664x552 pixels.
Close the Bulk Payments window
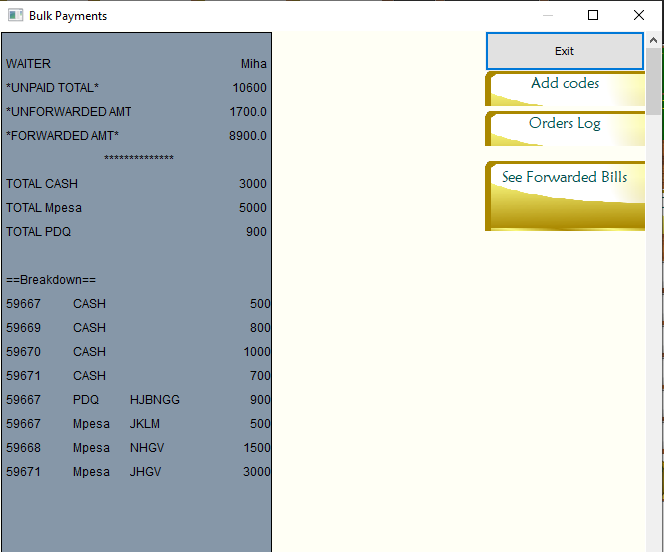[x=639, y=15]
